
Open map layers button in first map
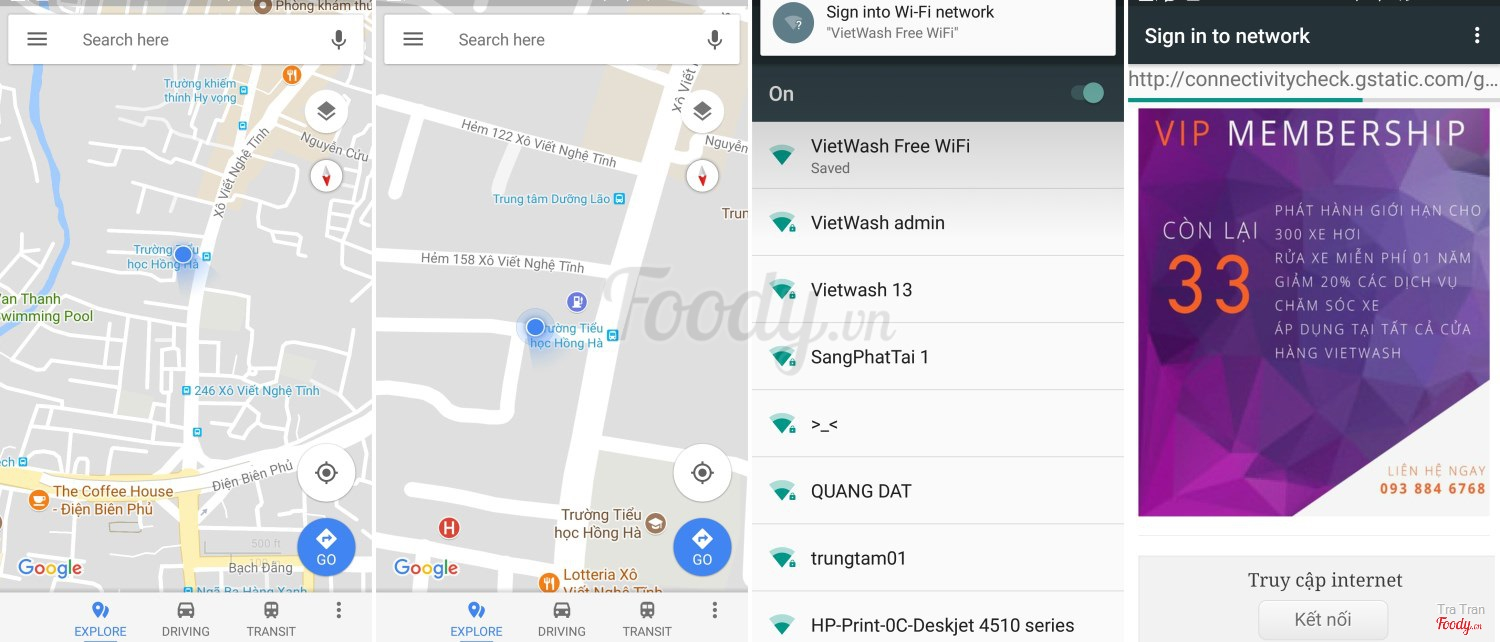(326, 111)
